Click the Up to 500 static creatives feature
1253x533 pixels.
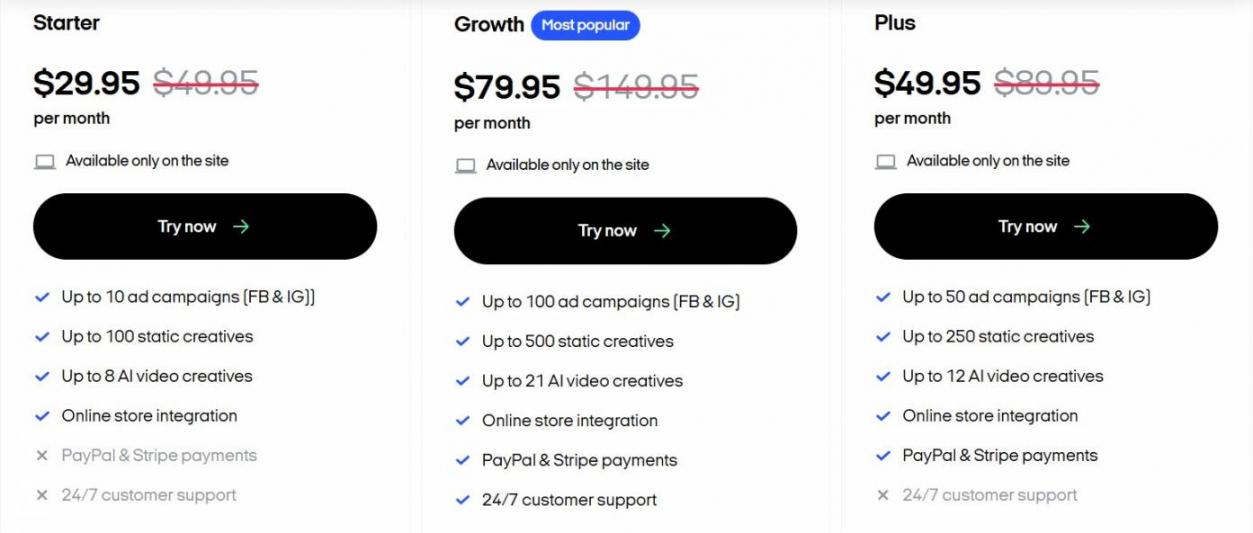tap(577, 341)
